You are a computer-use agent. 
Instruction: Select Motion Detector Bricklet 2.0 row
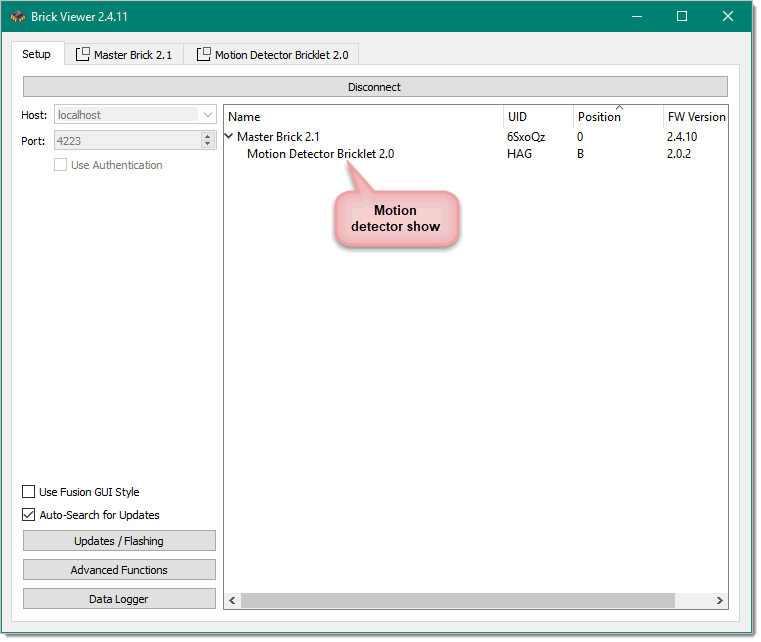pyautogui.click(x=320, y=154)
